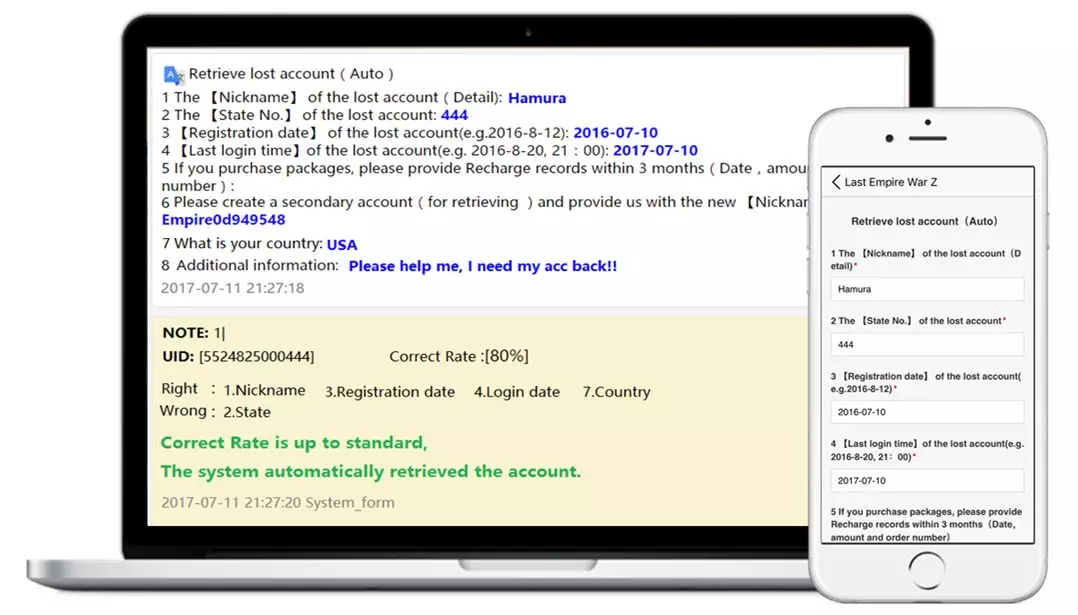Click the blue 2017-07-10 last login value on laptop
The height and width of the screenshot is (615, 1078).
(655, 151)
